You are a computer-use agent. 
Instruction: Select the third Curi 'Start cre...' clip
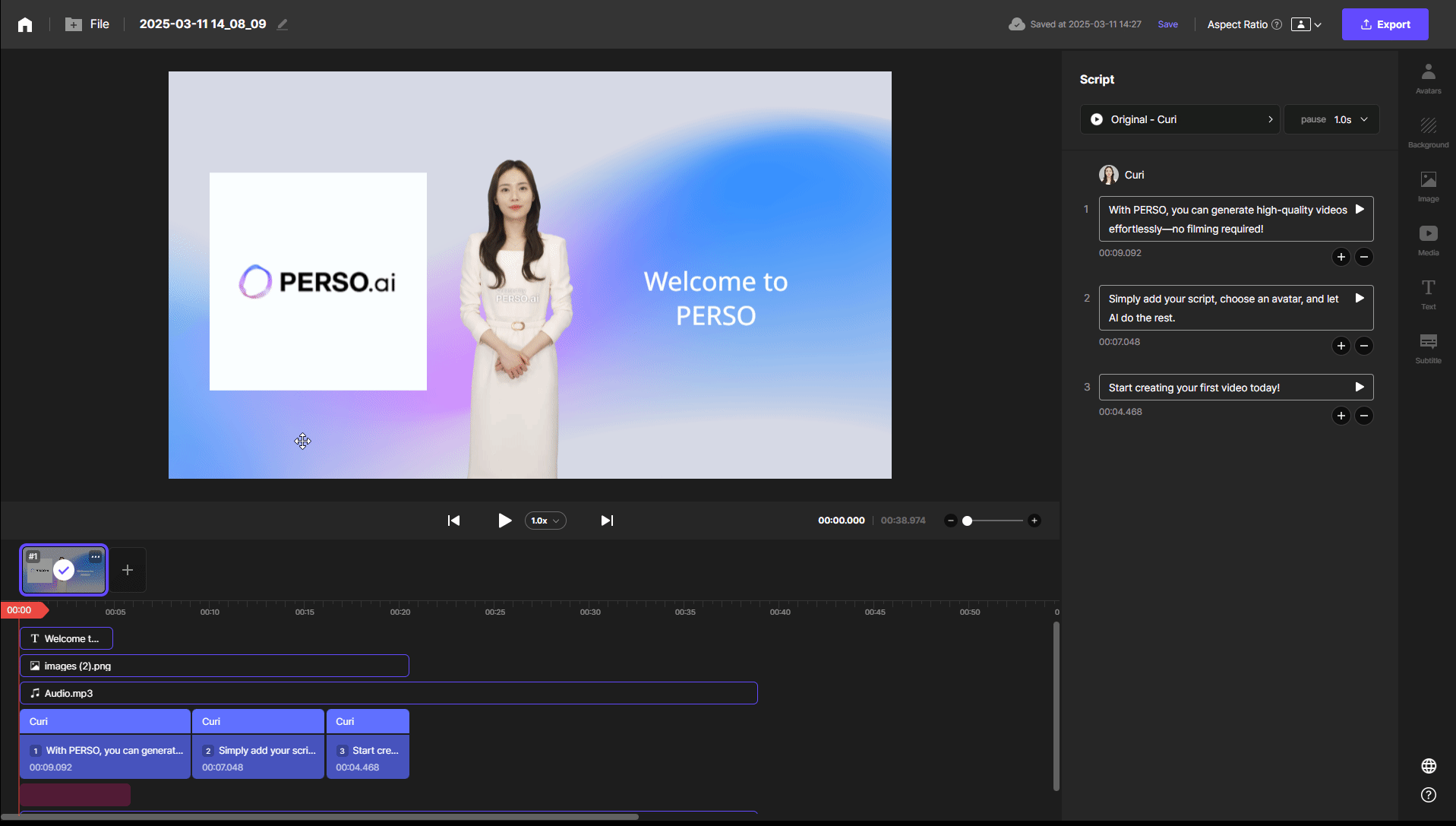point(368,744)
